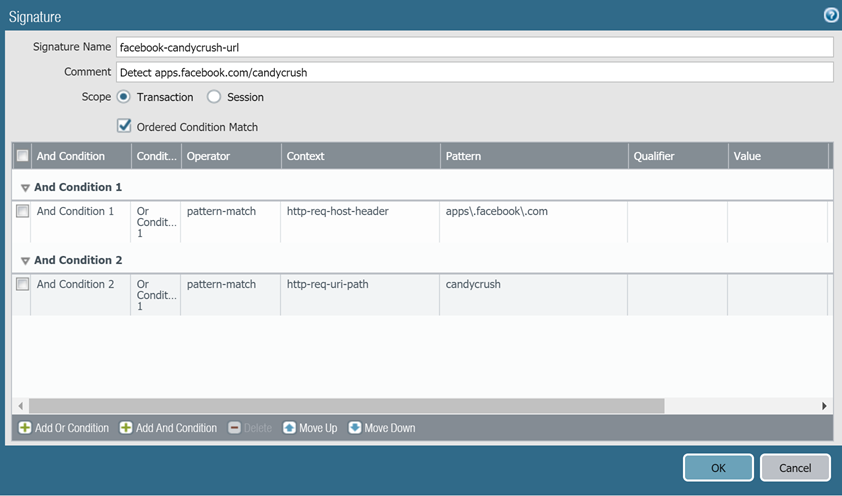This screenshot has width=842, height=496.
Task: Click the left scroll arrow of the table
Action: (x=20, y=406)
